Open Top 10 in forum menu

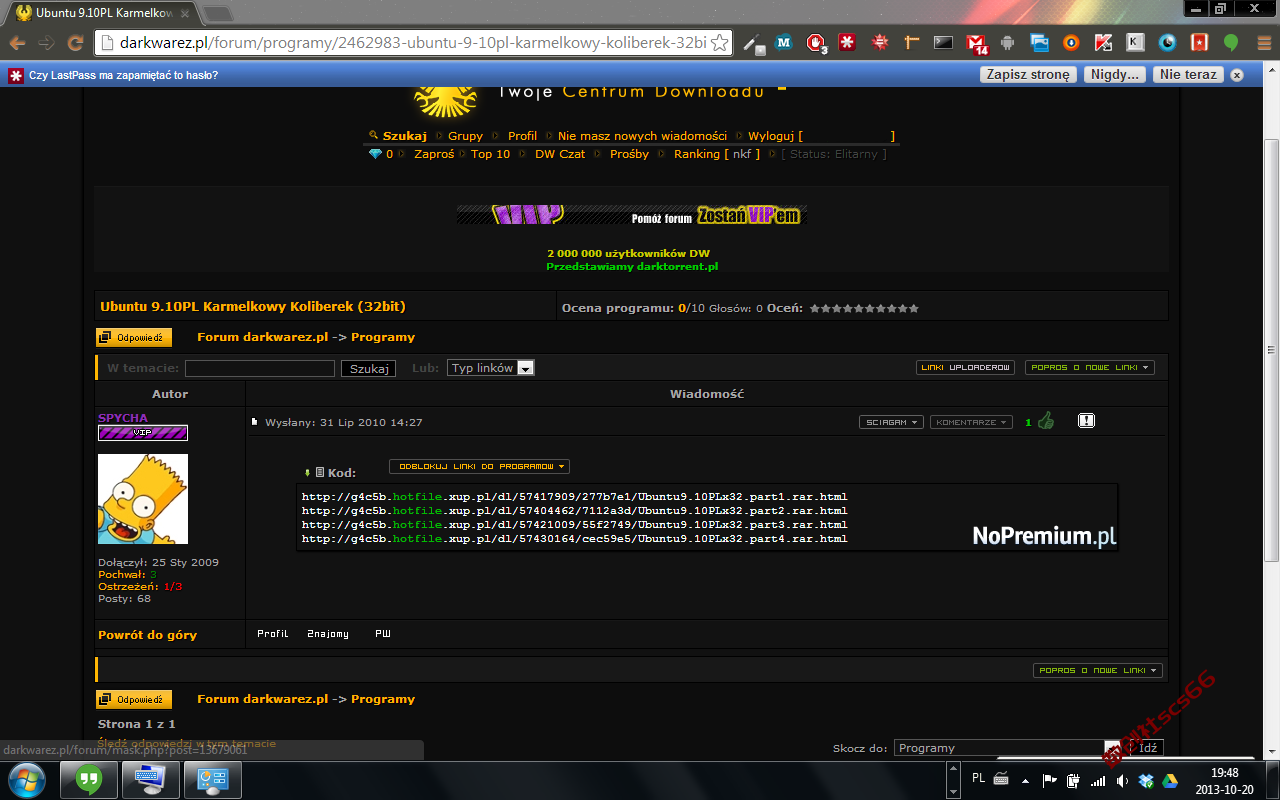490,154
